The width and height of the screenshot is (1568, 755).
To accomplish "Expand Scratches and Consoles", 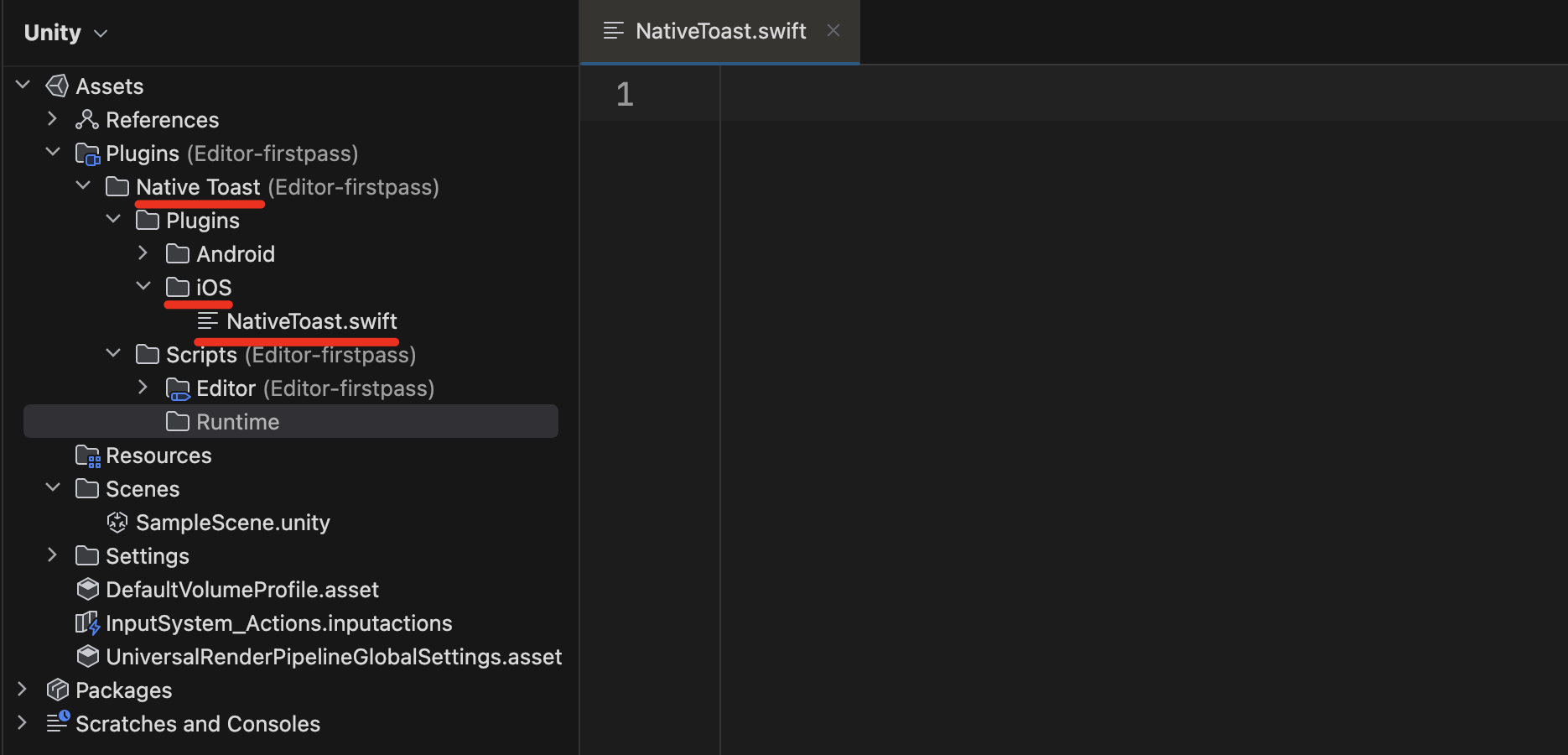I will [x=23, y=723].
